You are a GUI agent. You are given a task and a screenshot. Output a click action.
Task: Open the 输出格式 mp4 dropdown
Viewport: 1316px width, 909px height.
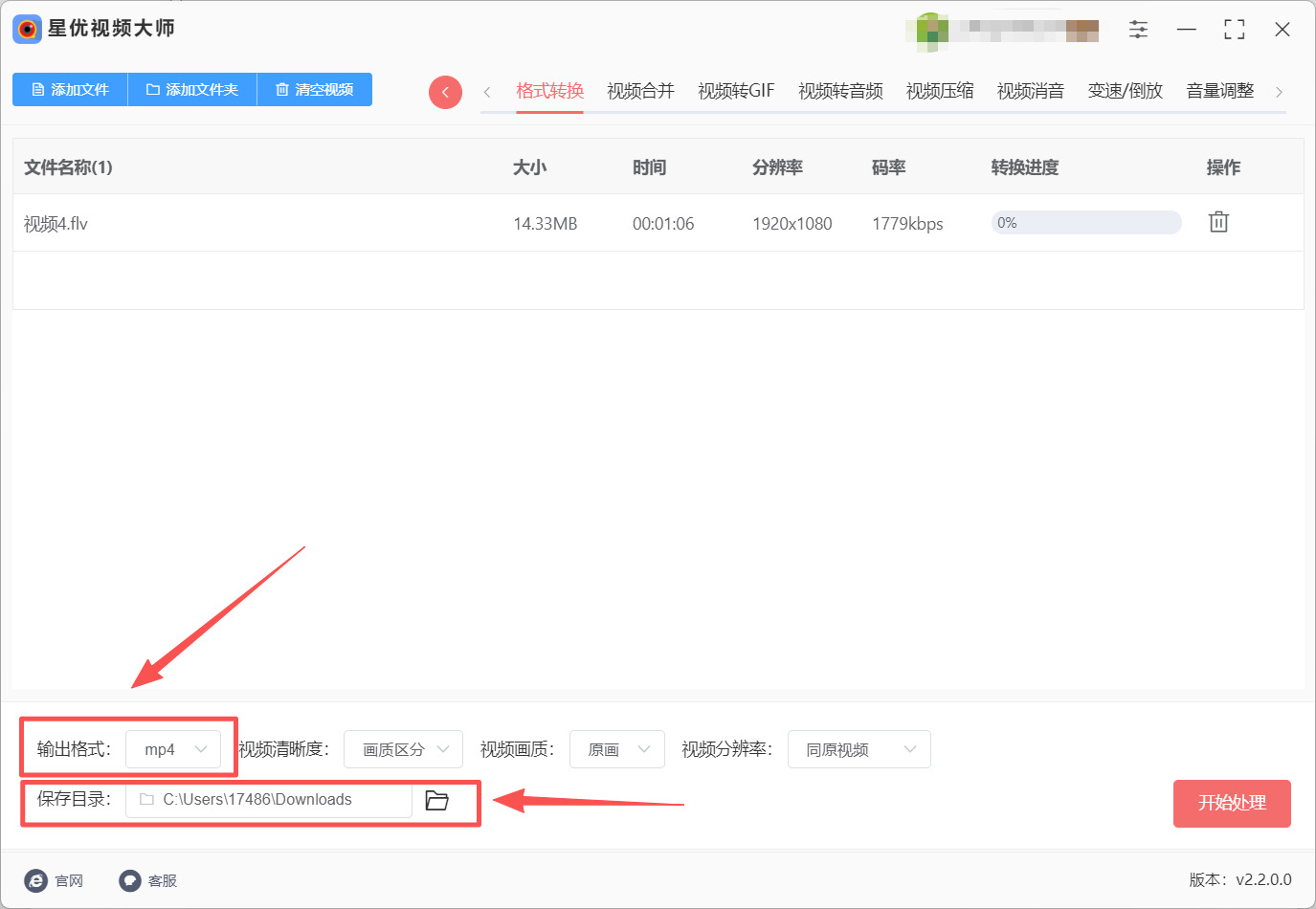[173, 749]
